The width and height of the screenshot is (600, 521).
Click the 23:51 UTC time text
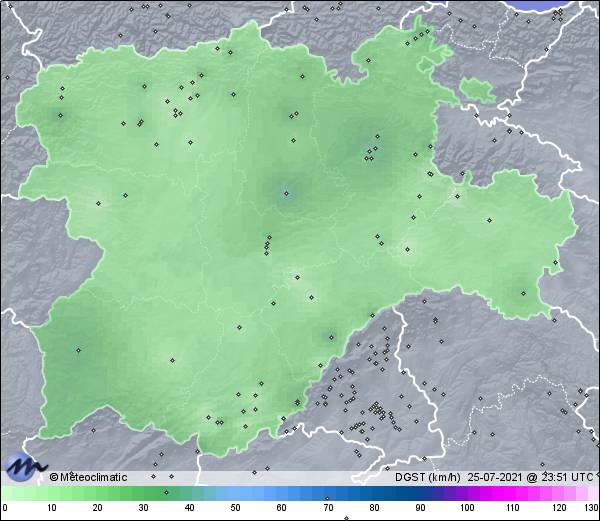tap(566, 477)
